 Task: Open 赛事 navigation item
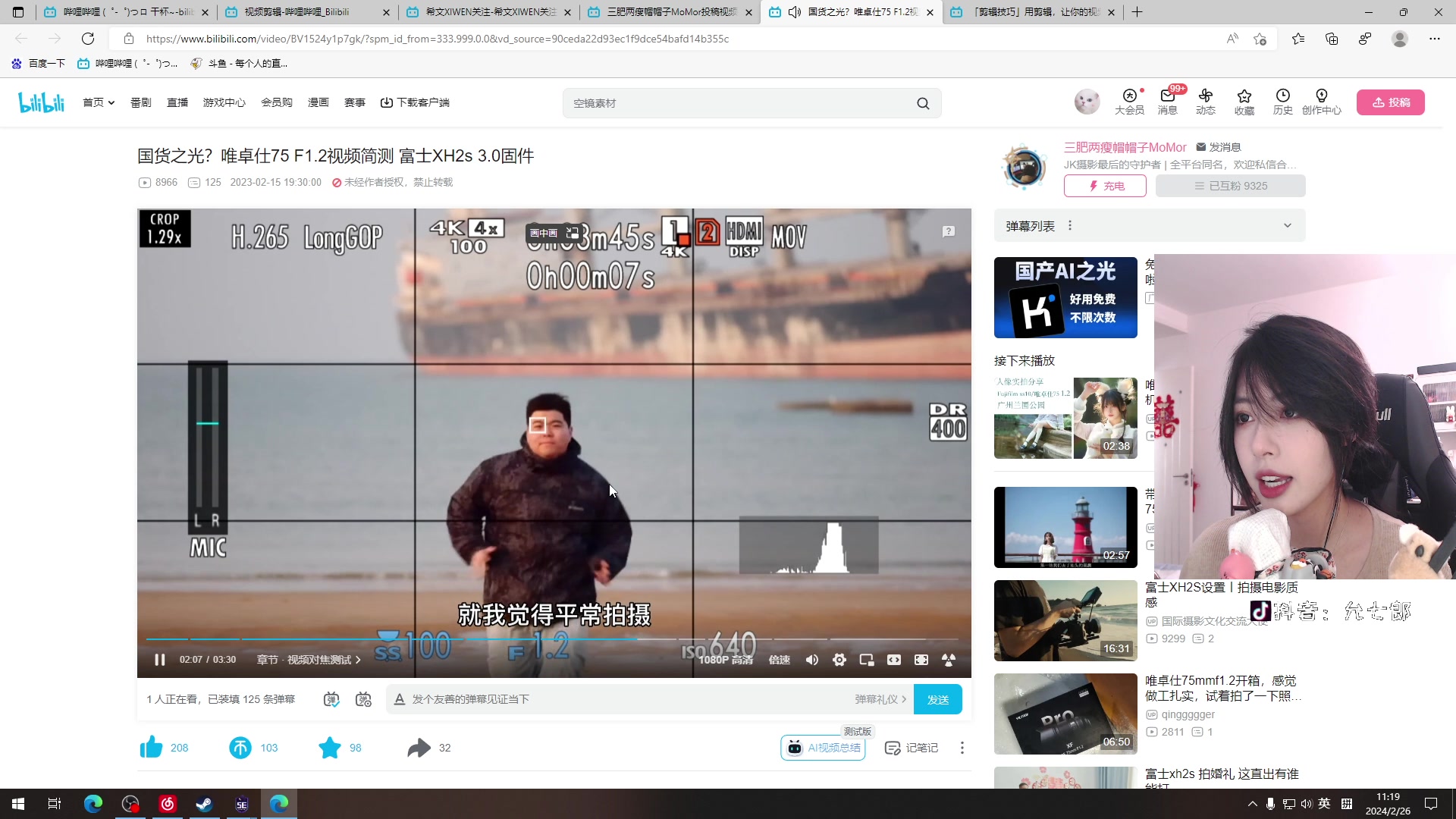(x=355, y=102)
